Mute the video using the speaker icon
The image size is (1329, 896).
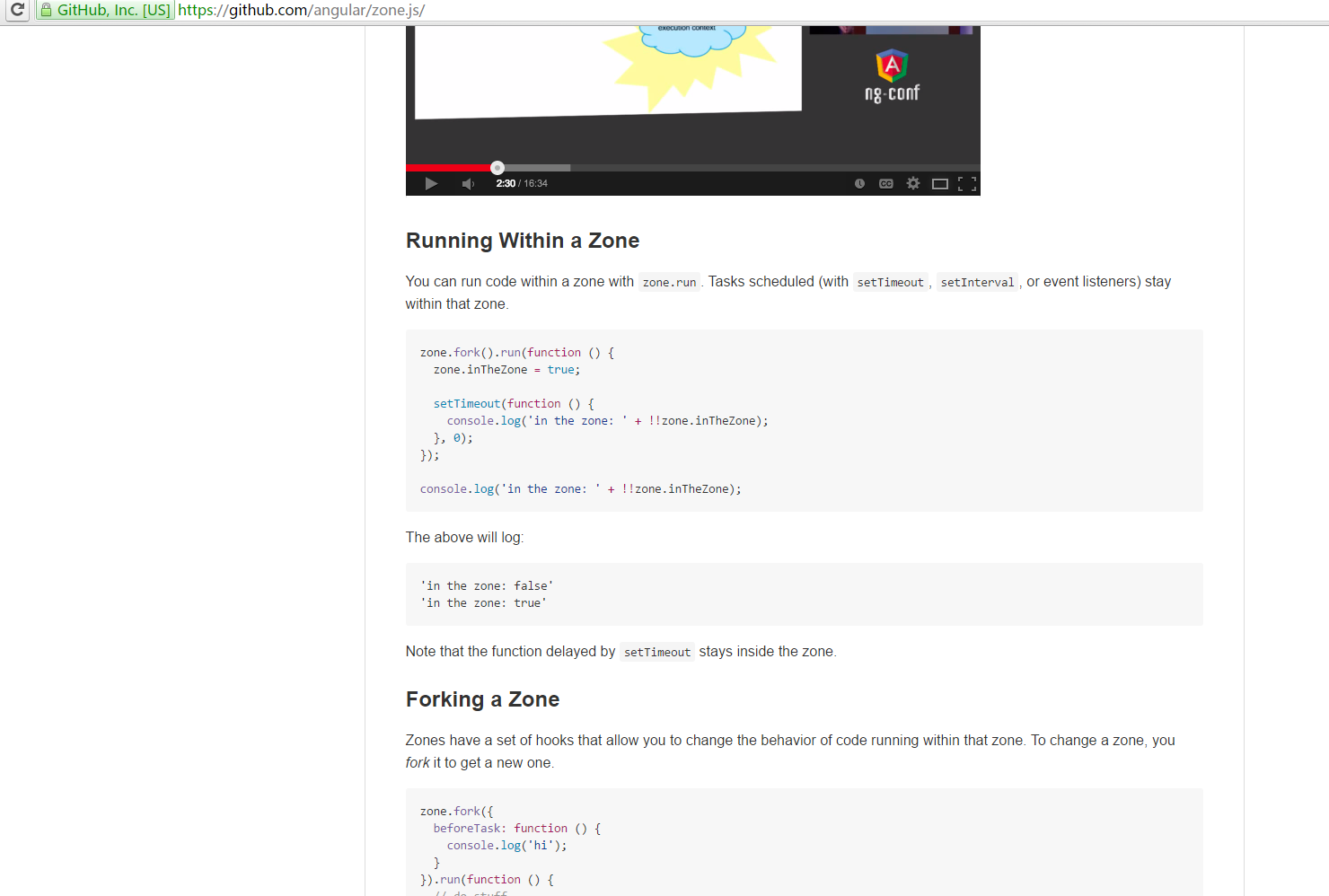tap(468, 183)
